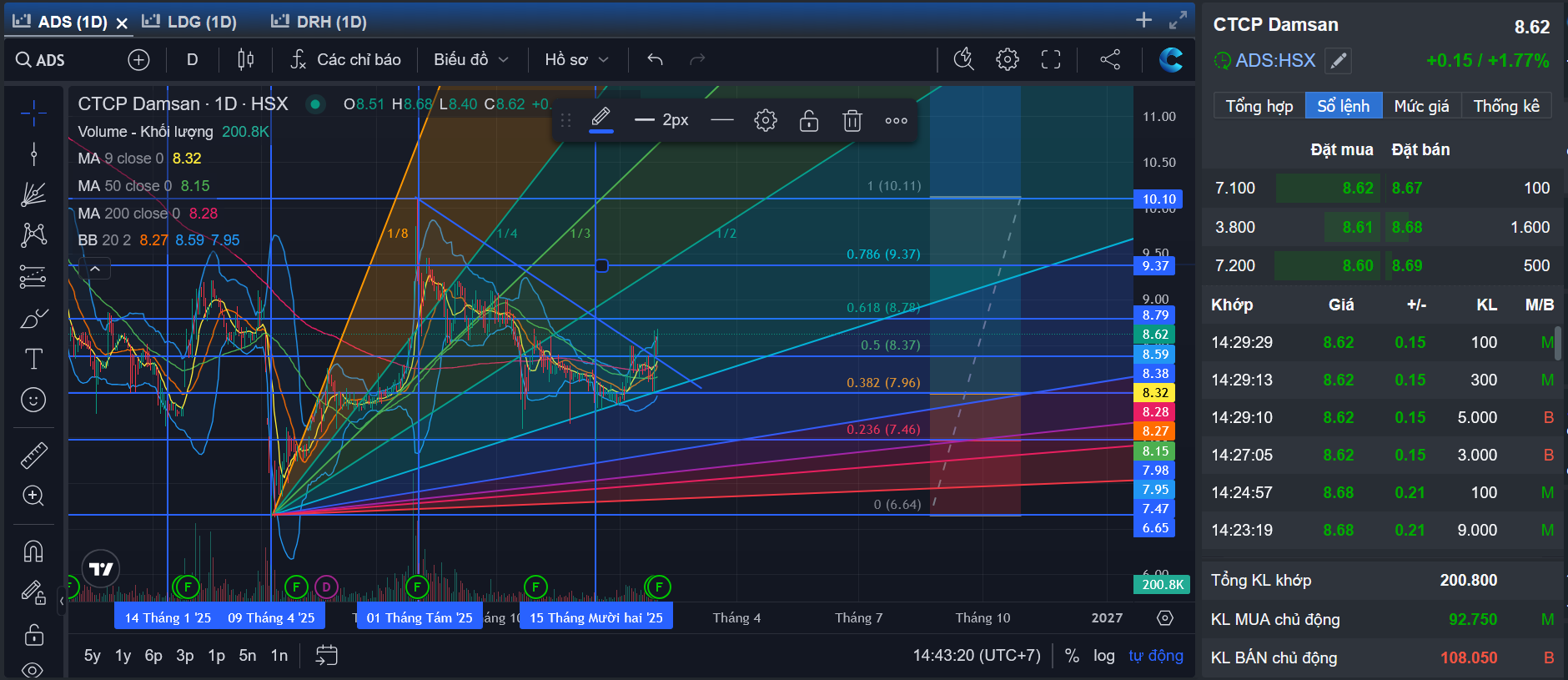The width and height of the screenshot is (1568, 680).
Task: Close the ADS (1D) tab
Action: (122, 23)
